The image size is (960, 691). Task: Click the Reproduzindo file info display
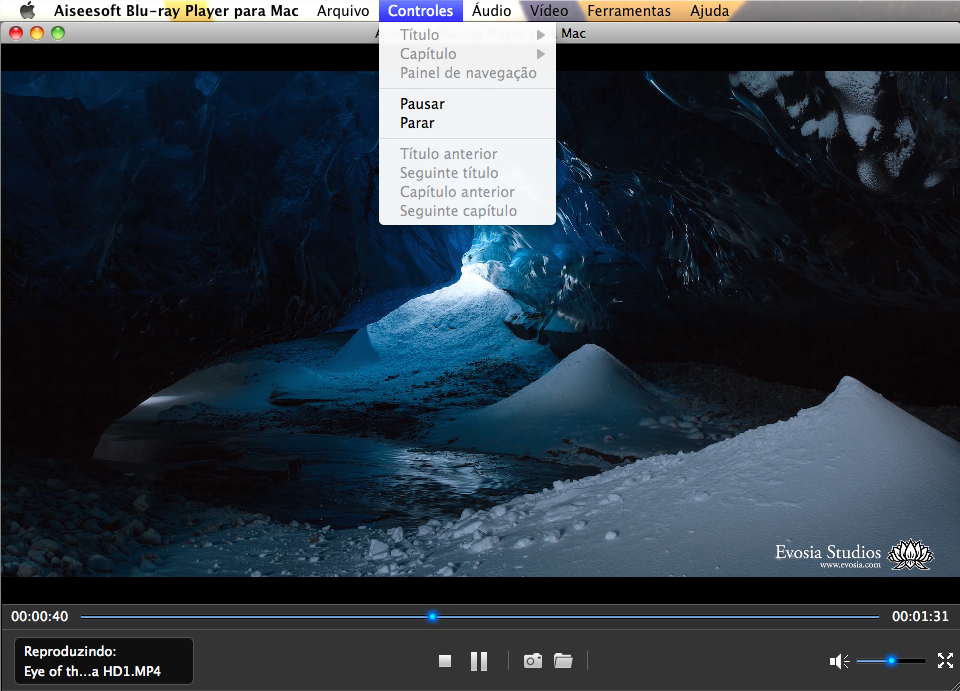(x=103, y=661)
